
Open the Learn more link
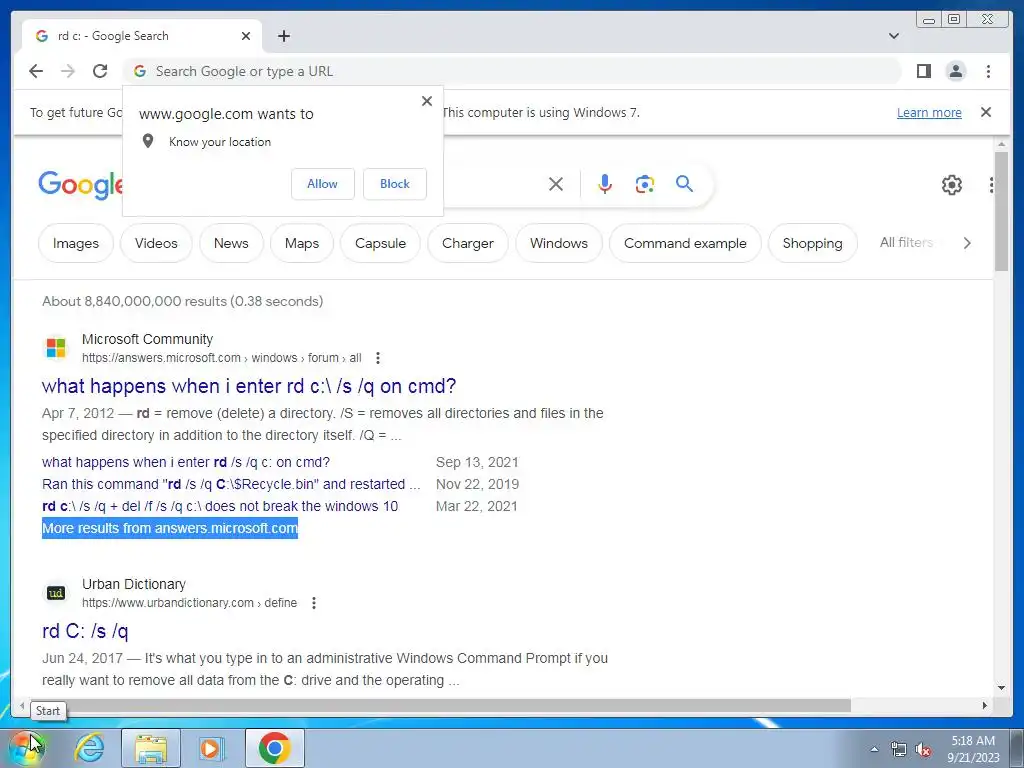click(x=929, y=112)
